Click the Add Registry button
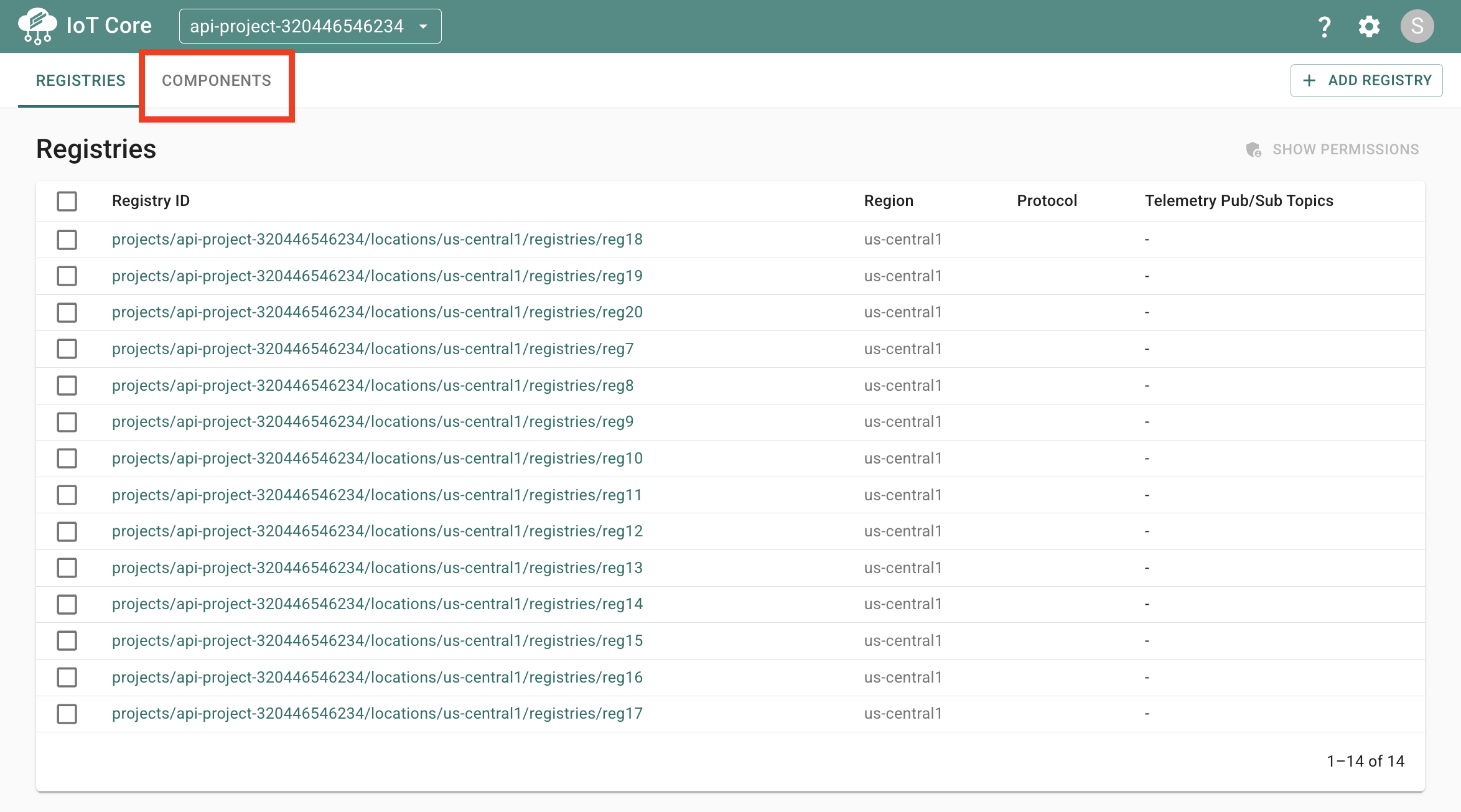Image resolution: width=1461 pixels, height=812 pixels. [1366, 80]
